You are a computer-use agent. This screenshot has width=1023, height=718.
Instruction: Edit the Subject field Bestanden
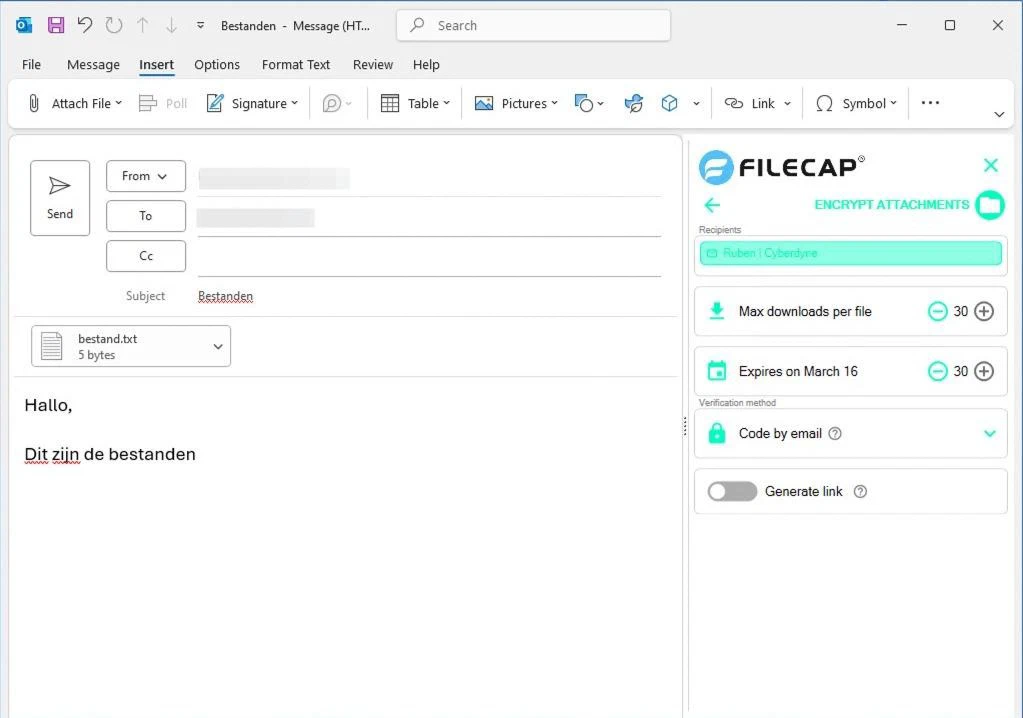(x=429, y=296)
